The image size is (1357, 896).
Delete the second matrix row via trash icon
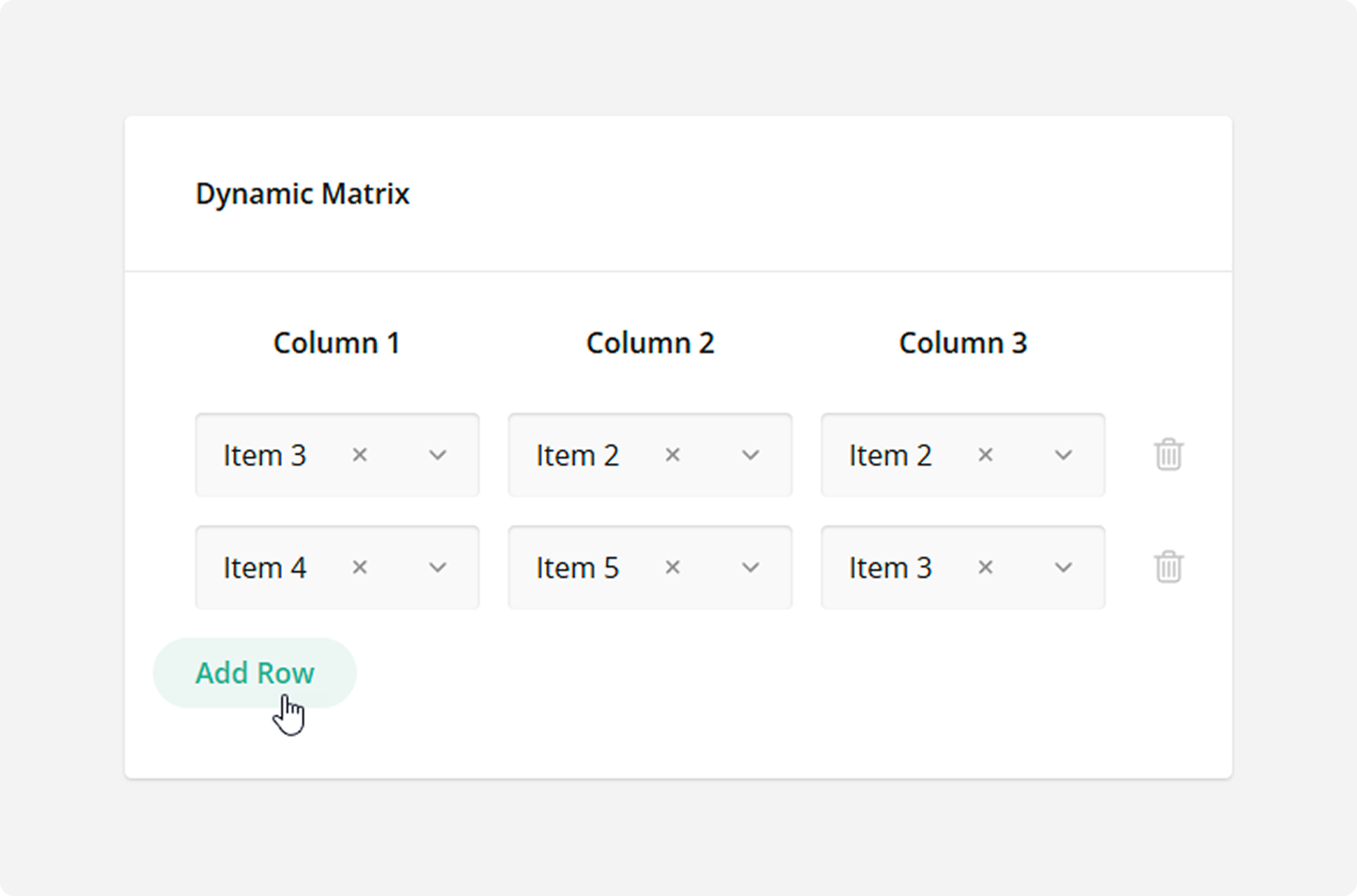[x=1168, y=567]
